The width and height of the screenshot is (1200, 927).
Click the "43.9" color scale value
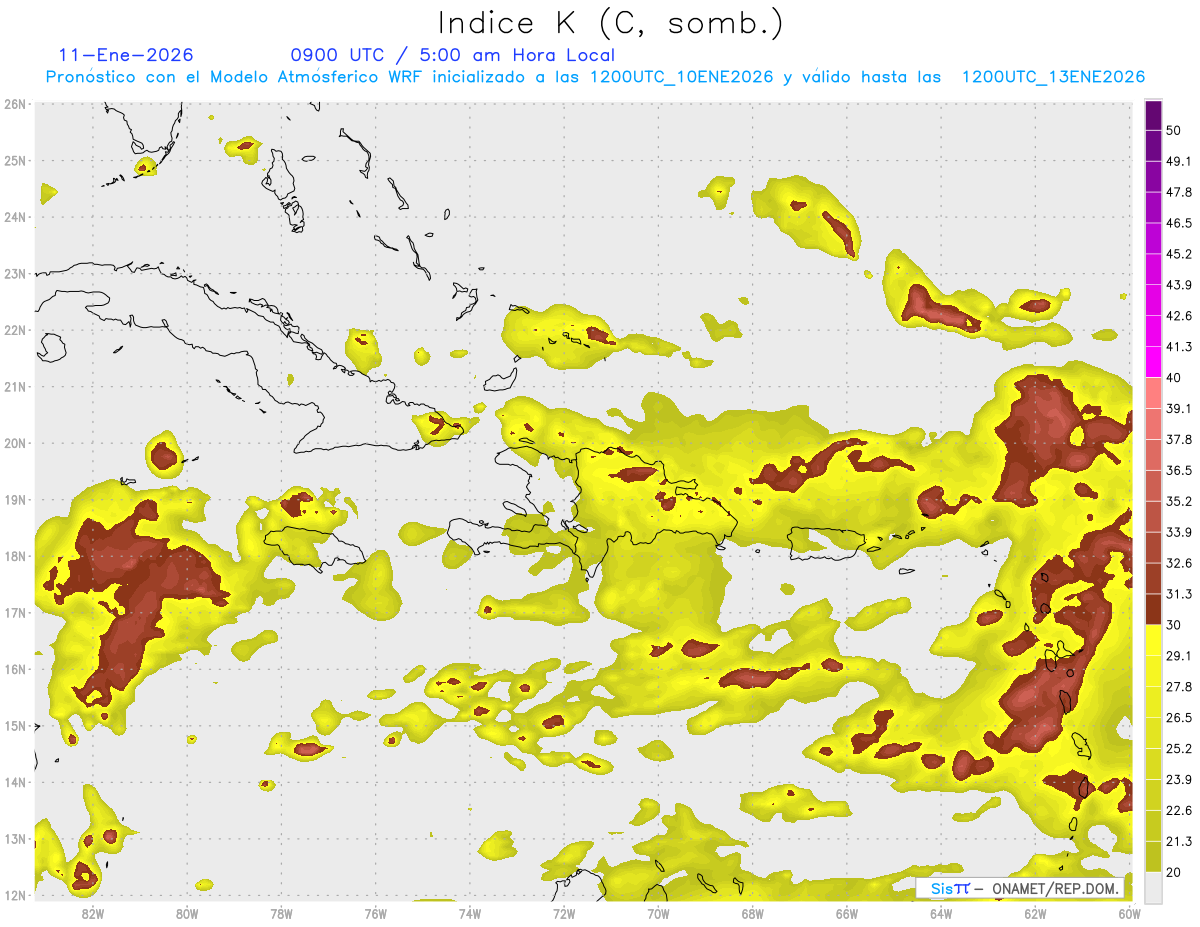coord(1179,285)
